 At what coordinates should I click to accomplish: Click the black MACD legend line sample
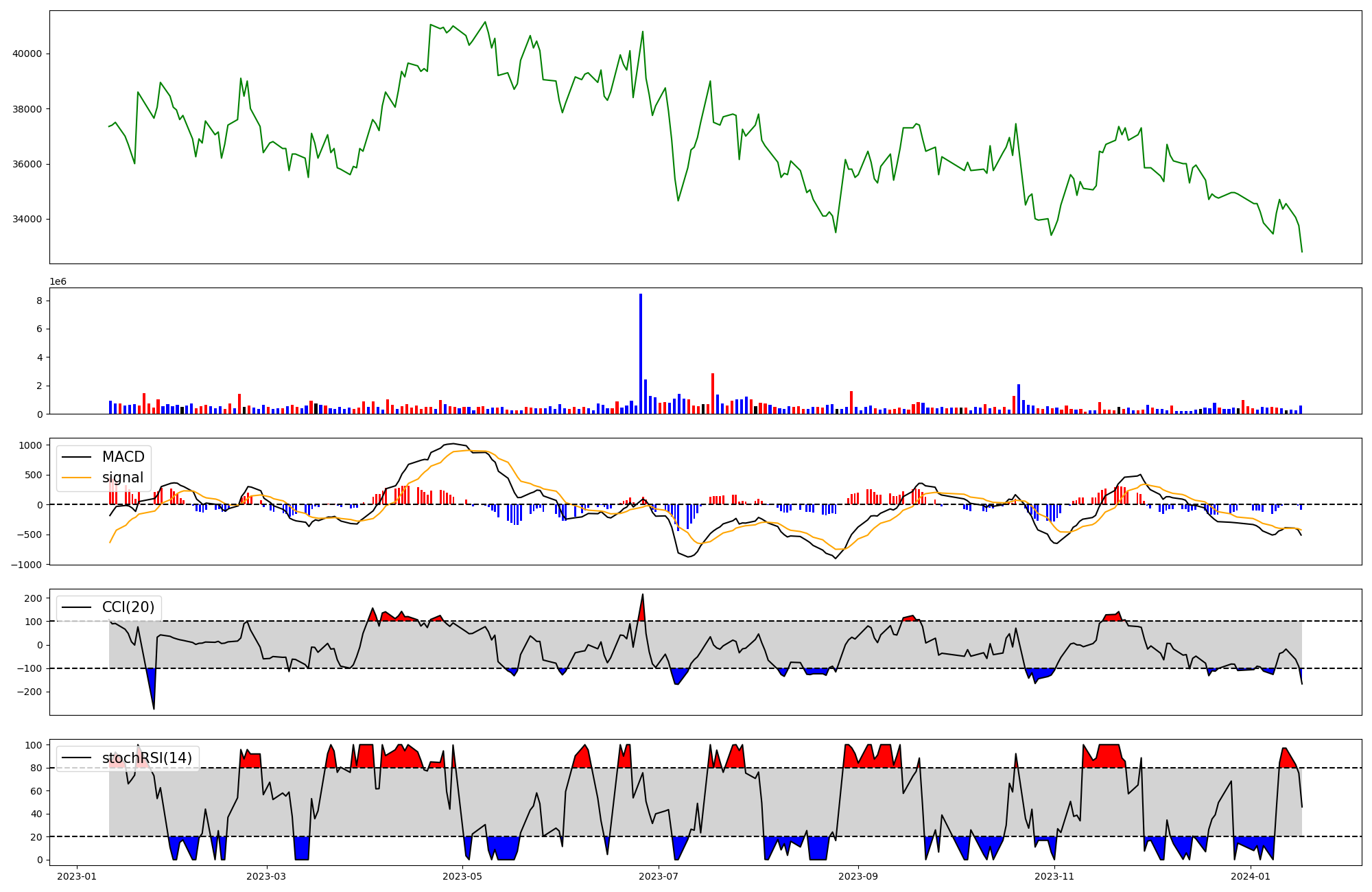point(77,457)
